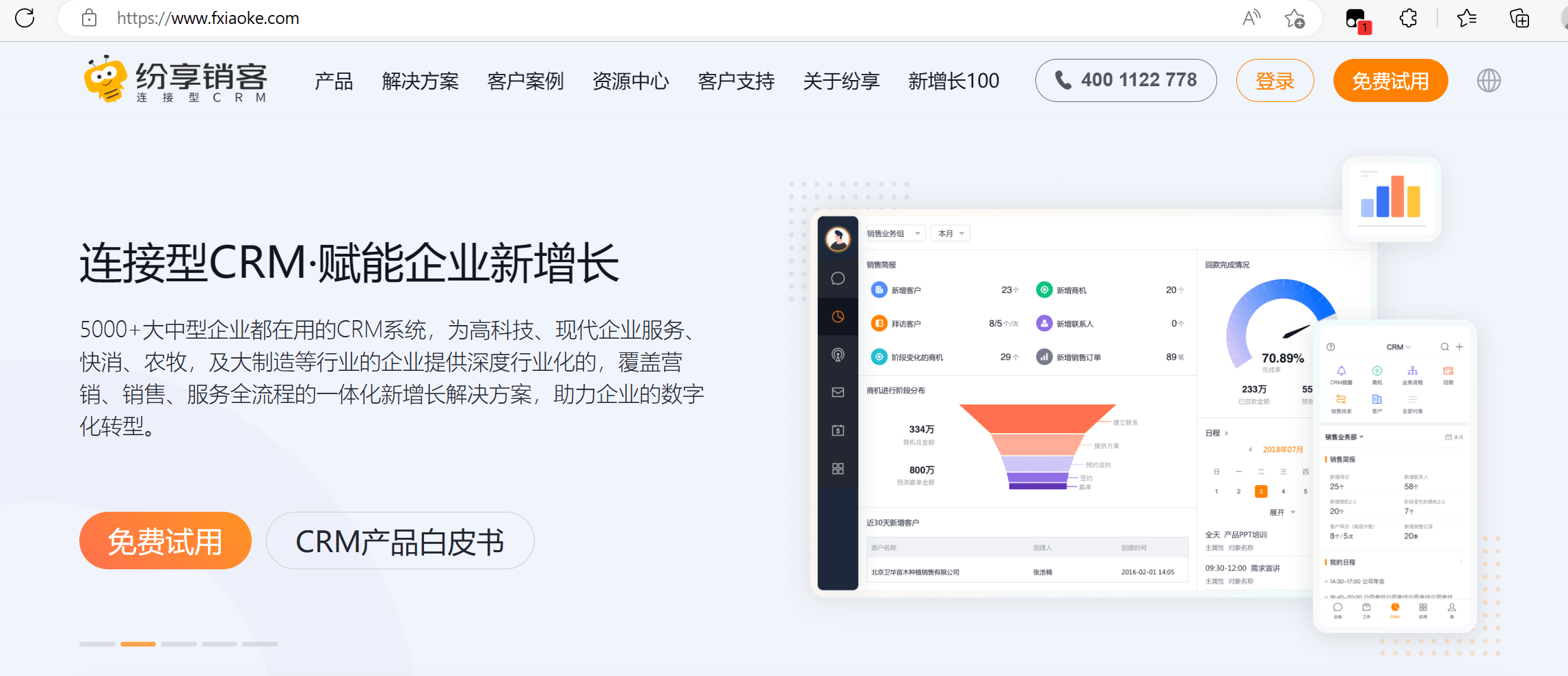Open the 本月 time period dropdown

950,233
